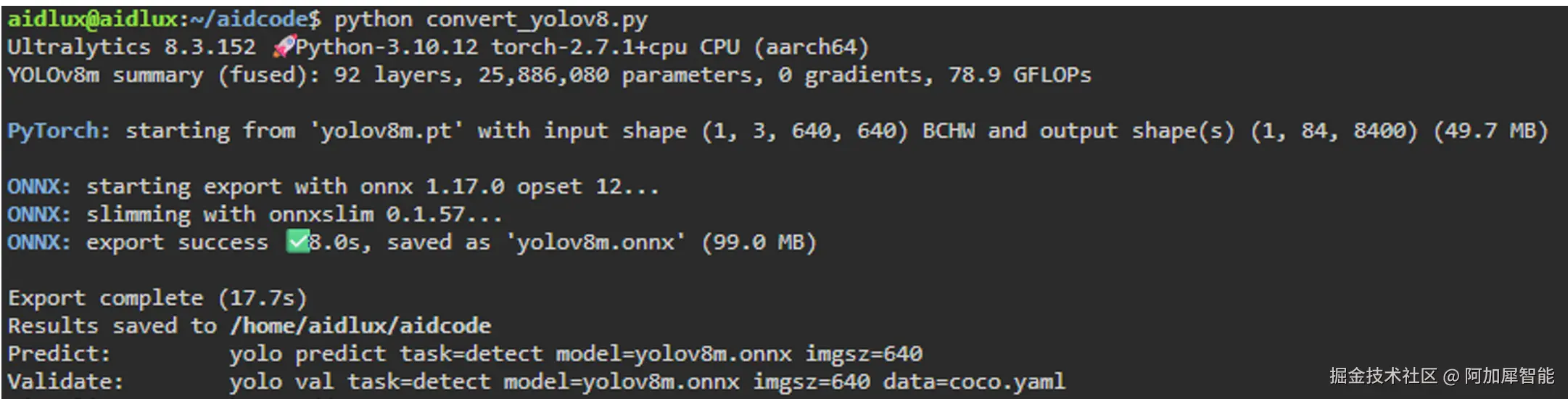Click the yolo val command line
Image resolution: width=1568 pixels, height=399 pixels.
[647, 381]
